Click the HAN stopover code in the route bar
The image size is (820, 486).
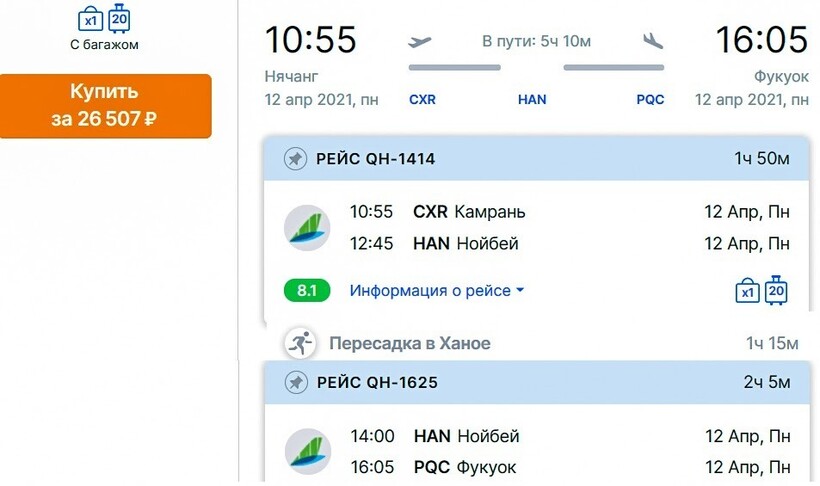[x=532, y=100]
